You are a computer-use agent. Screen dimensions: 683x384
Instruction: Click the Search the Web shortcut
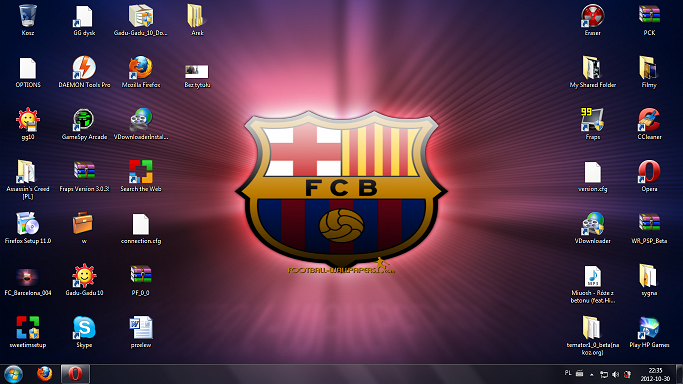141,172
